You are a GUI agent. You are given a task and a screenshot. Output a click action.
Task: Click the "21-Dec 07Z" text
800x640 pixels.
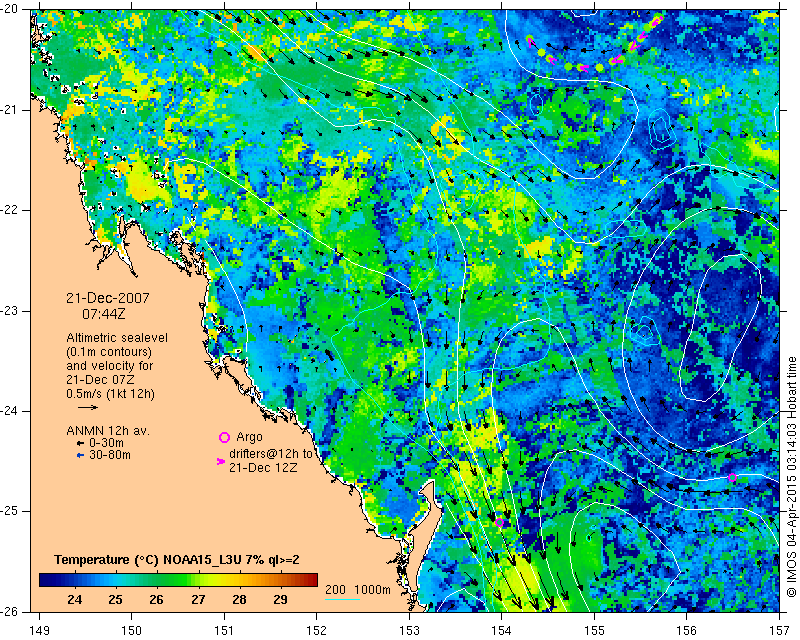[x=100, y=380]
